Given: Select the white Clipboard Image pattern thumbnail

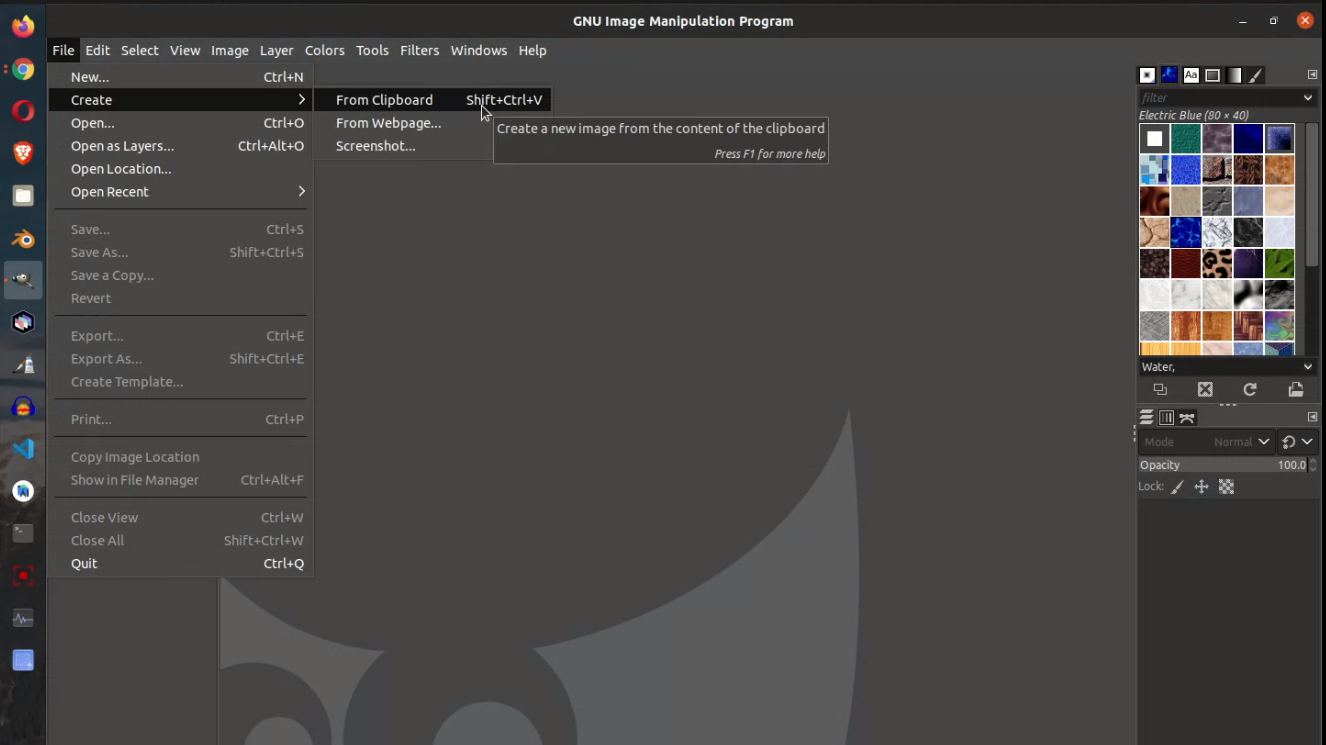Looking at the screenshot, I should [x=1155, y=138].
